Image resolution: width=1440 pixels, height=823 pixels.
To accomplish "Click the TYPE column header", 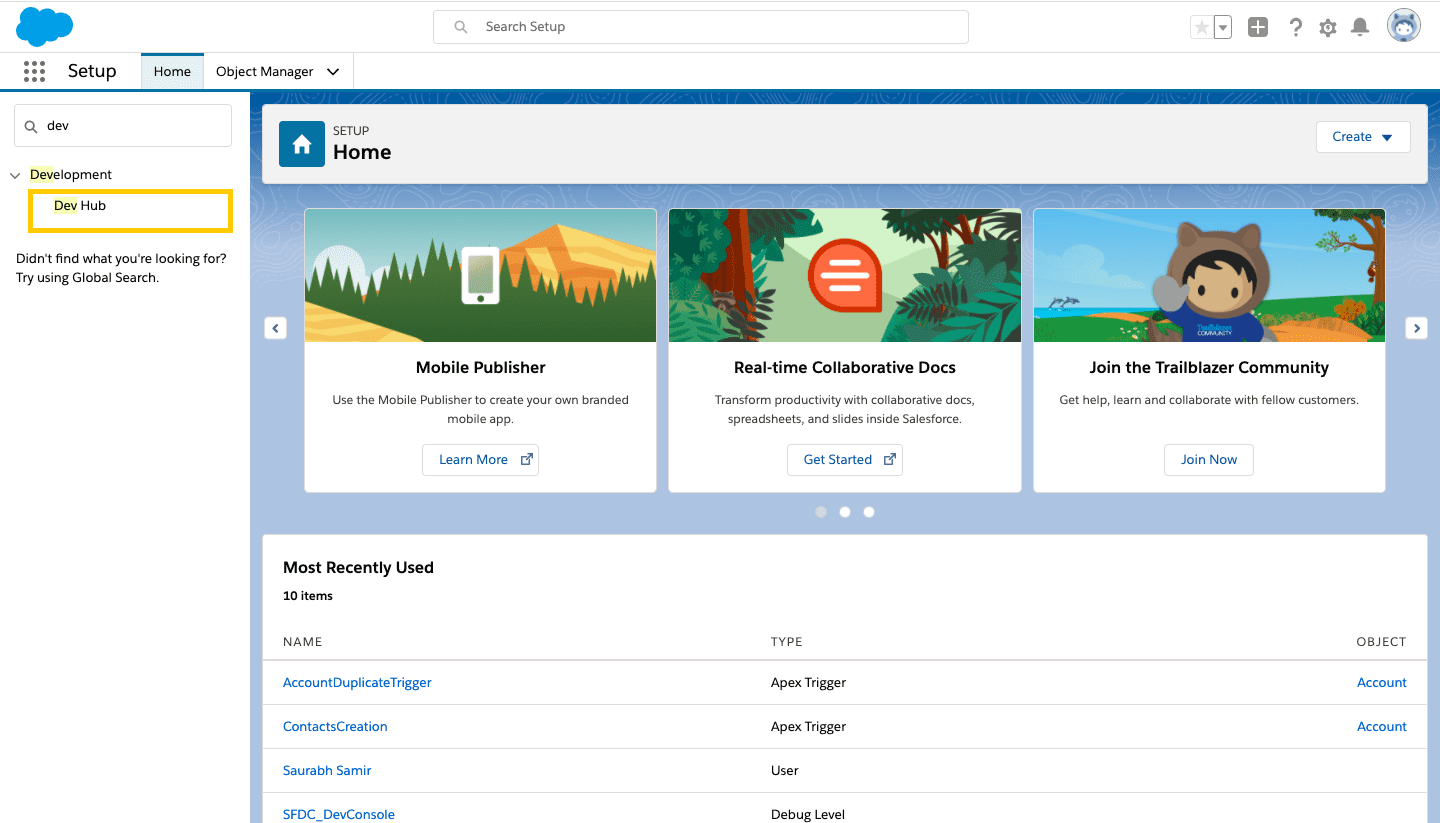I will pyautogui.click(x=787, y=641).
